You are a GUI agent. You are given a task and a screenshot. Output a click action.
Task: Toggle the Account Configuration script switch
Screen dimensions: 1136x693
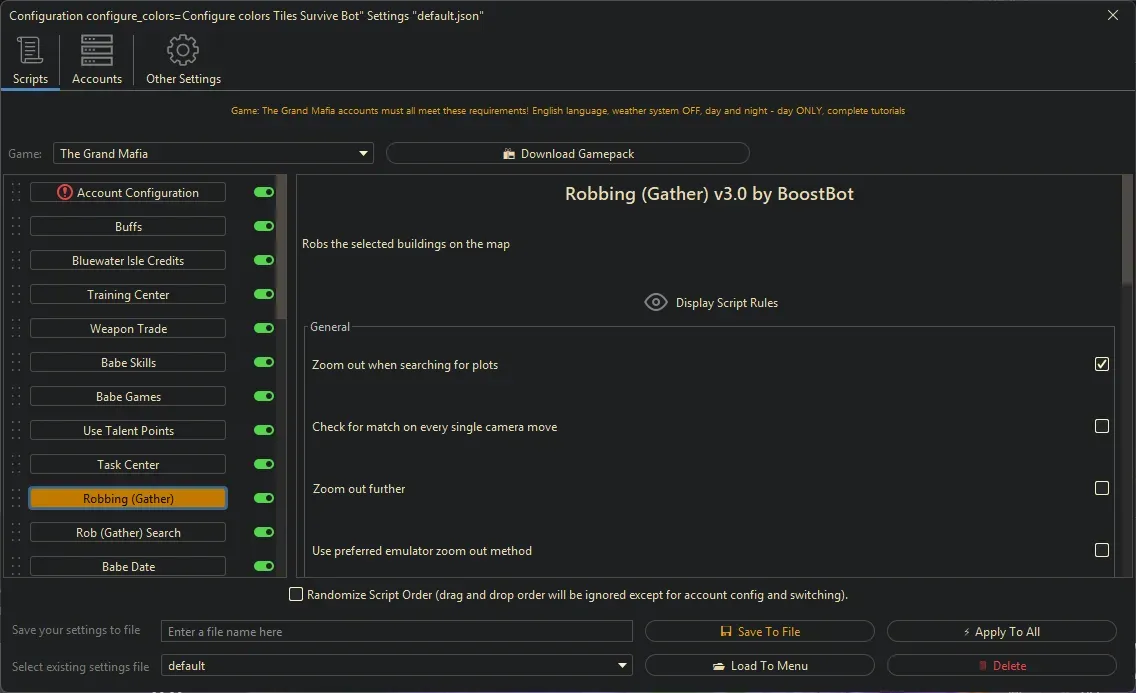[264, 192]
